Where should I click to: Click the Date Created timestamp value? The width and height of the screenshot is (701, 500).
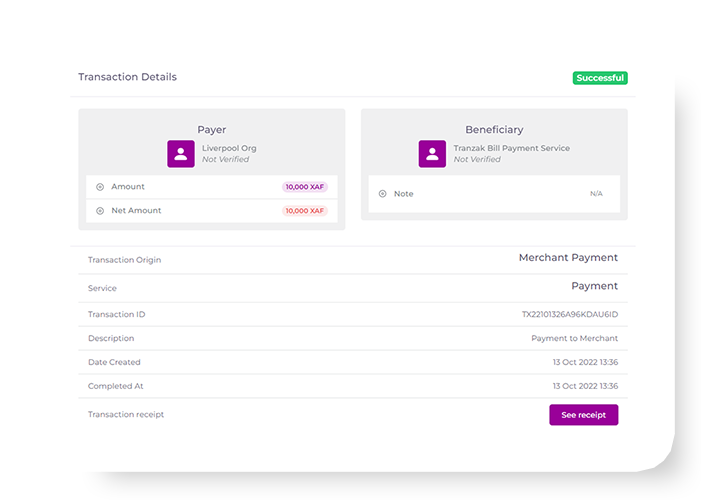[x=585, y=362]
